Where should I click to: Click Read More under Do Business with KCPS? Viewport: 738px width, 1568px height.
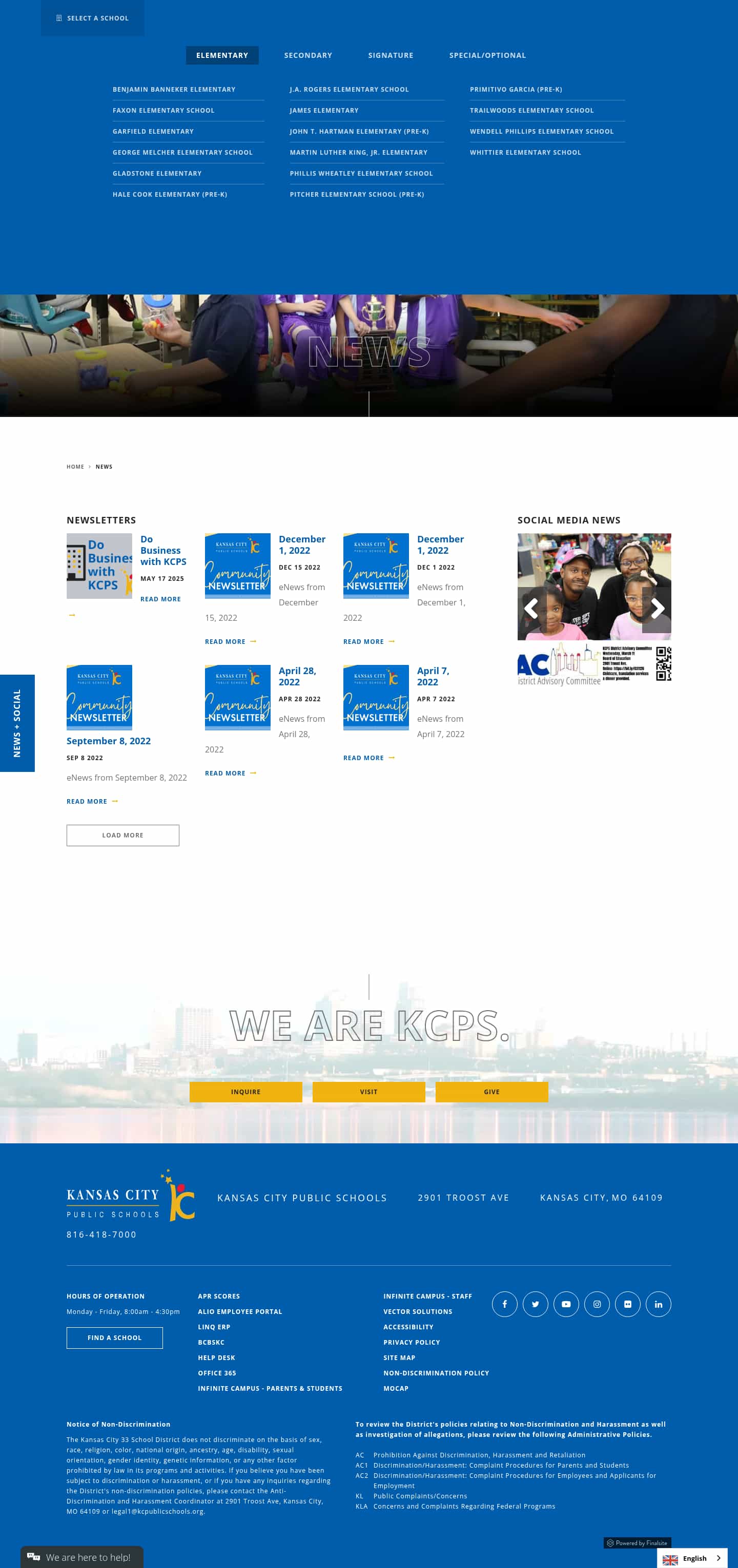(160, 599)
